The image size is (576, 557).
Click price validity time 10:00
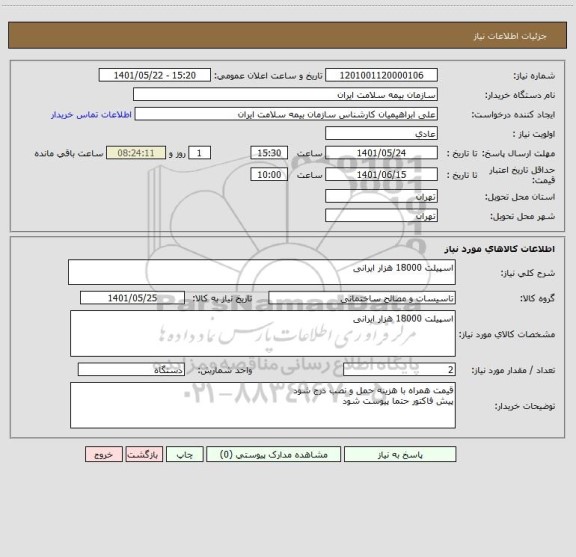coord(269,175)
